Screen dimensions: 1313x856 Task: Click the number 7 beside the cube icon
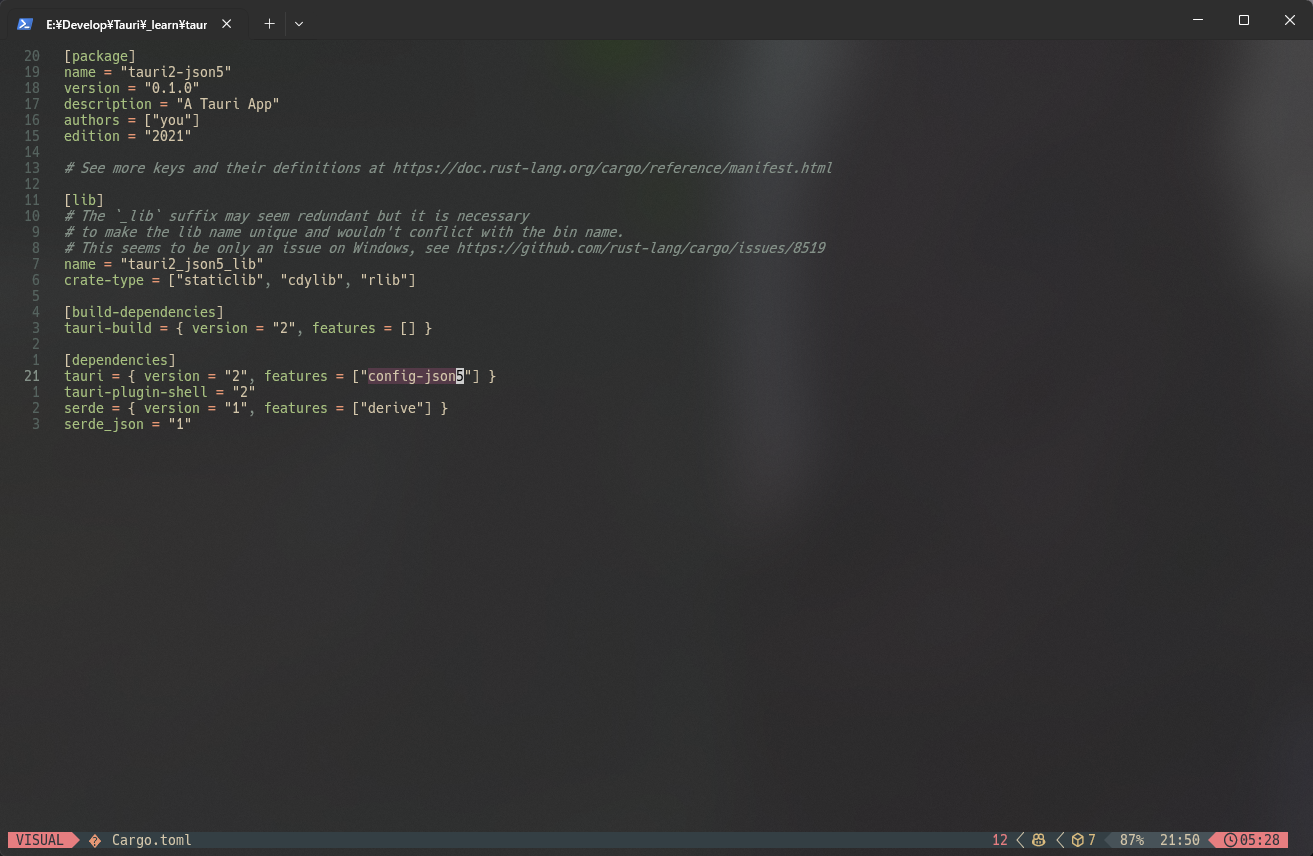[x=1092, y=840]
